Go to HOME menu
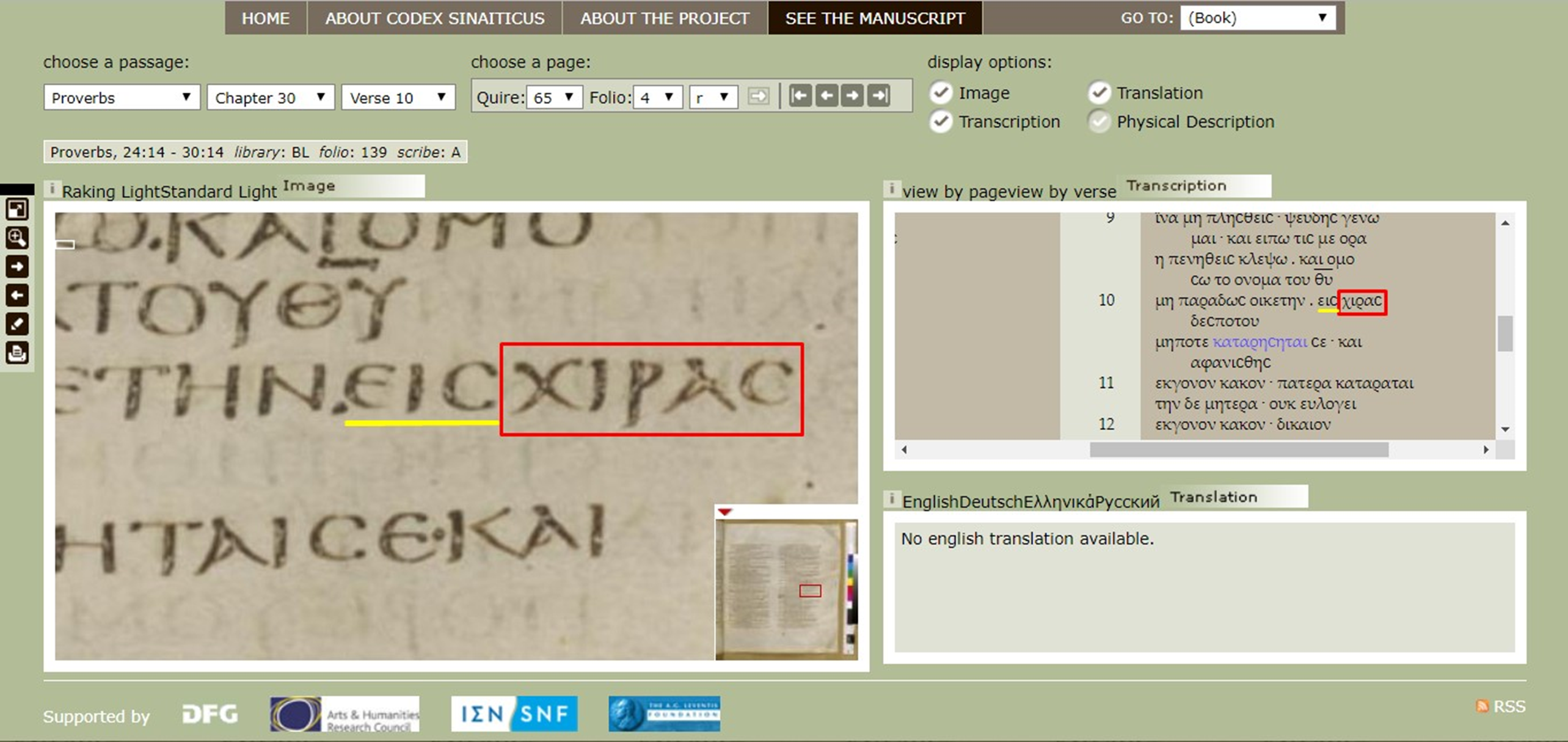 point(266,18)
